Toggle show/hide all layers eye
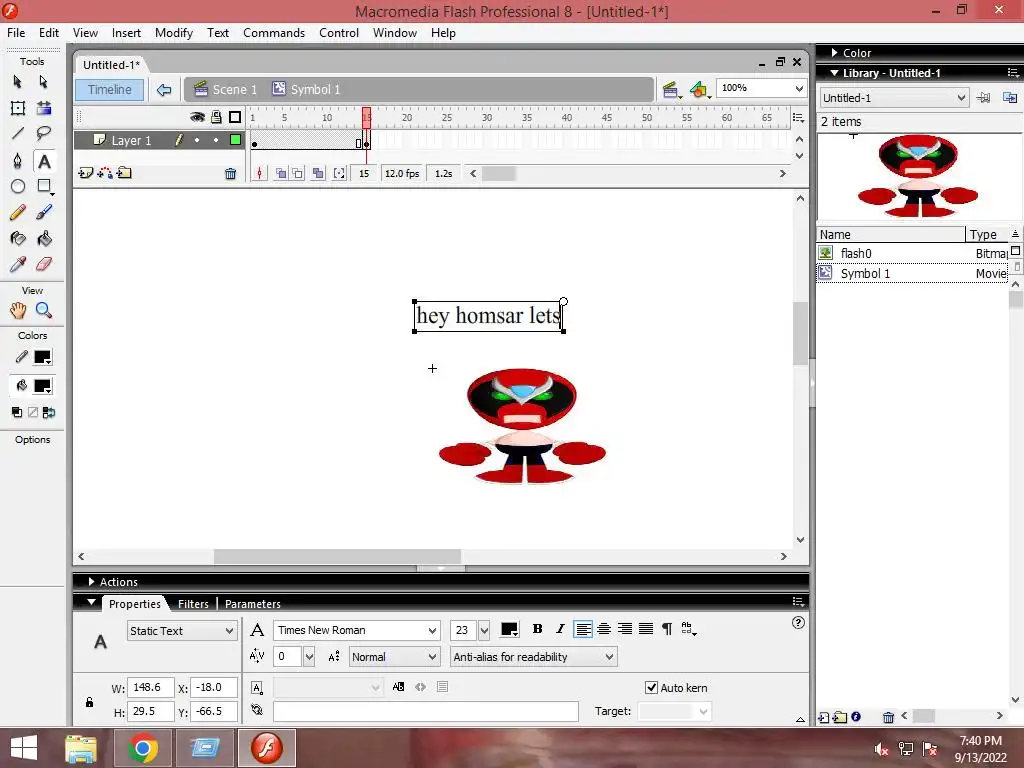This screenshot has height=768, width=1024. coord(197,117)
